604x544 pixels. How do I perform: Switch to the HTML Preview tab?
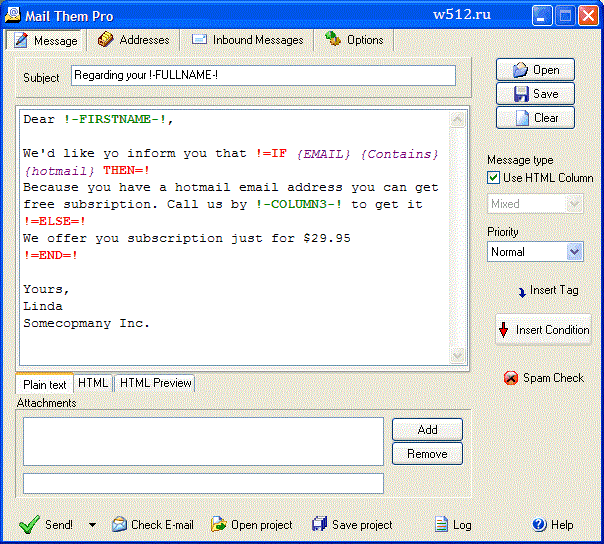[x=155, y=383]
